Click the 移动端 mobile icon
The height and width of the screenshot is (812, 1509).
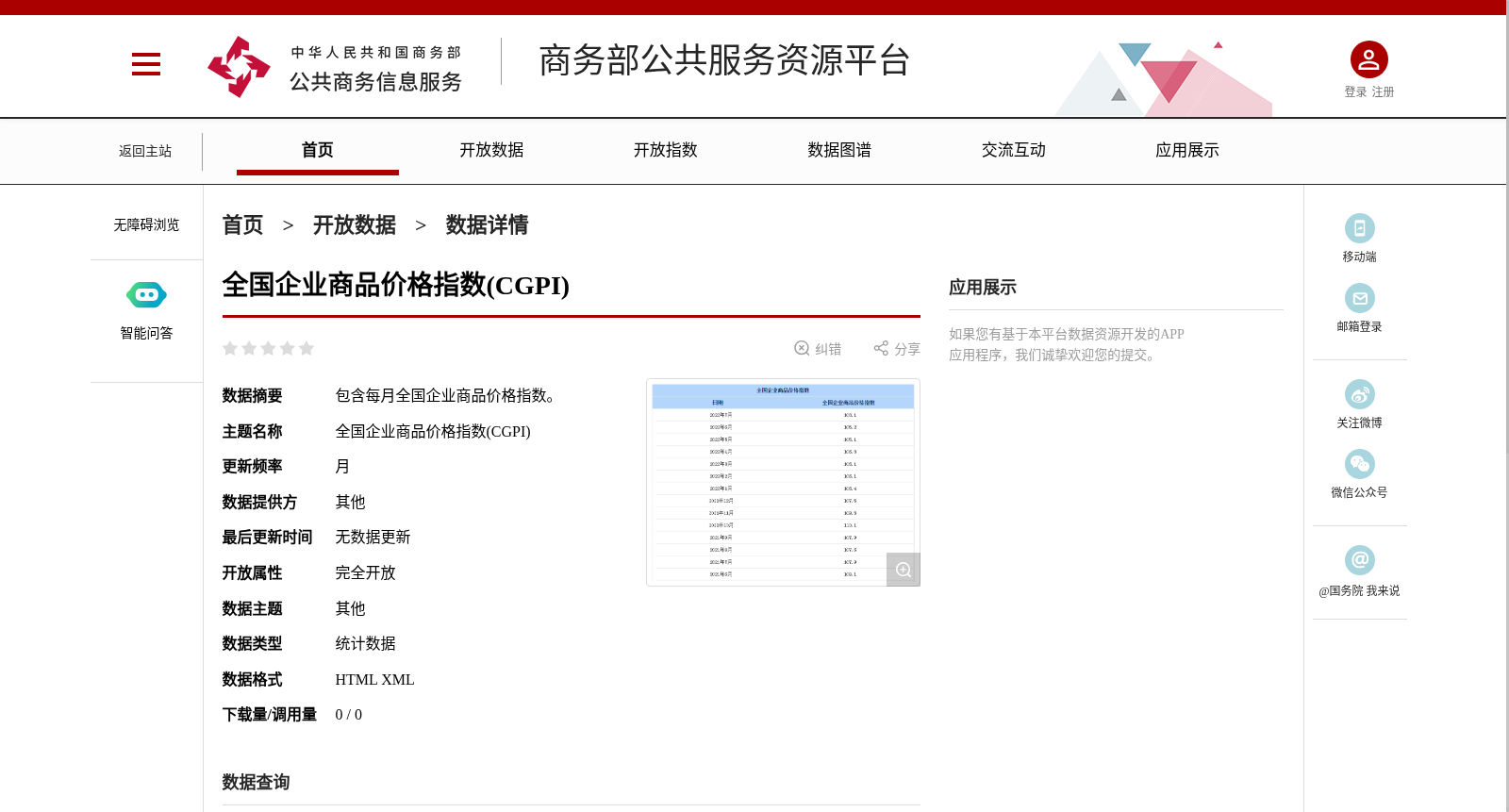click(1359, 228)
